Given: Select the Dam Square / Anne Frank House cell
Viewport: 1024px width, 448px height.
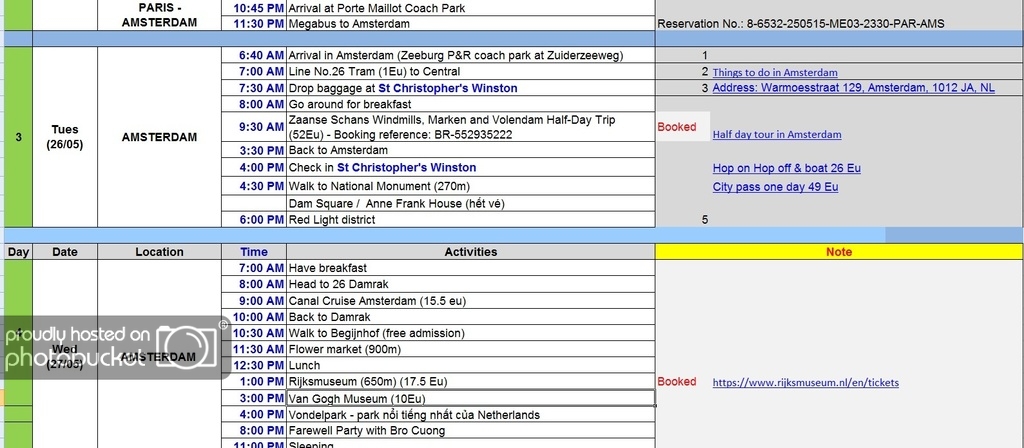Looking at the screenshot, I should click(470, 204).
